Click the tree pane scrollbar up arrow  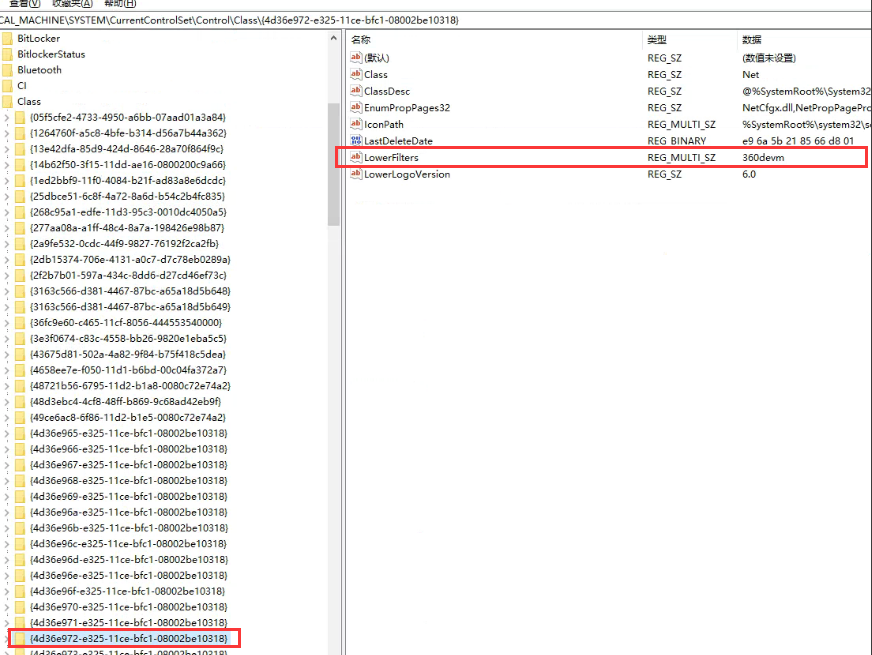coord(334,37)
